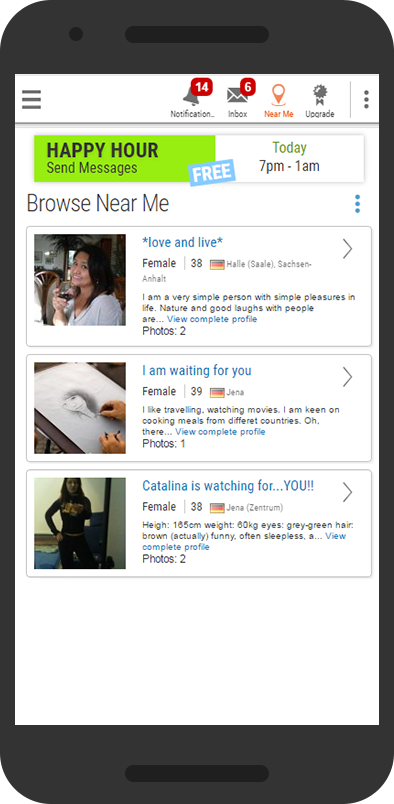This screenshot has width=394, height=804.
Task: Open the top bar vertical dots menu
Action: (366, 99)
